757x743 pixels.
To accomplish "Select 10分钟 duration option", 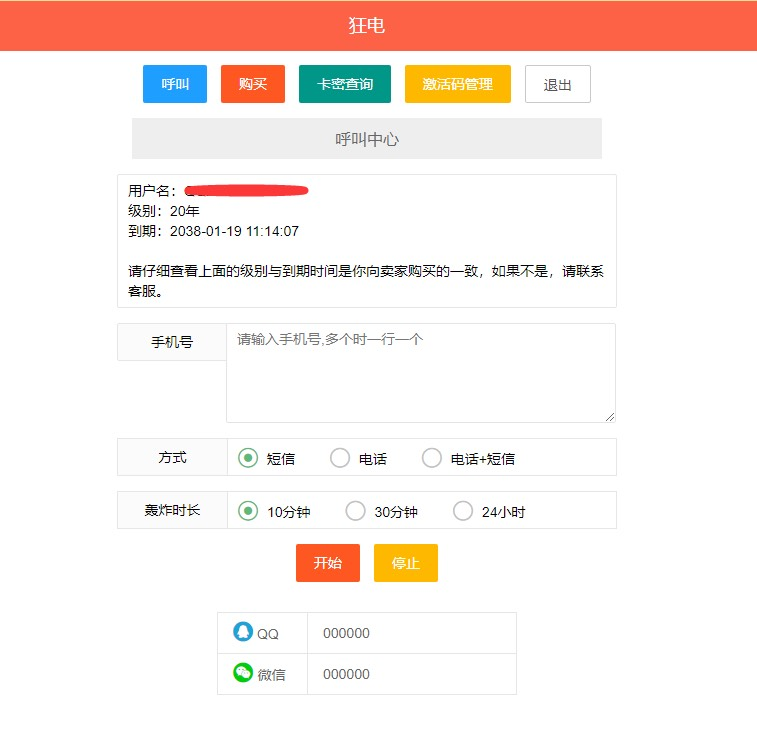I will tap(248, 511).
